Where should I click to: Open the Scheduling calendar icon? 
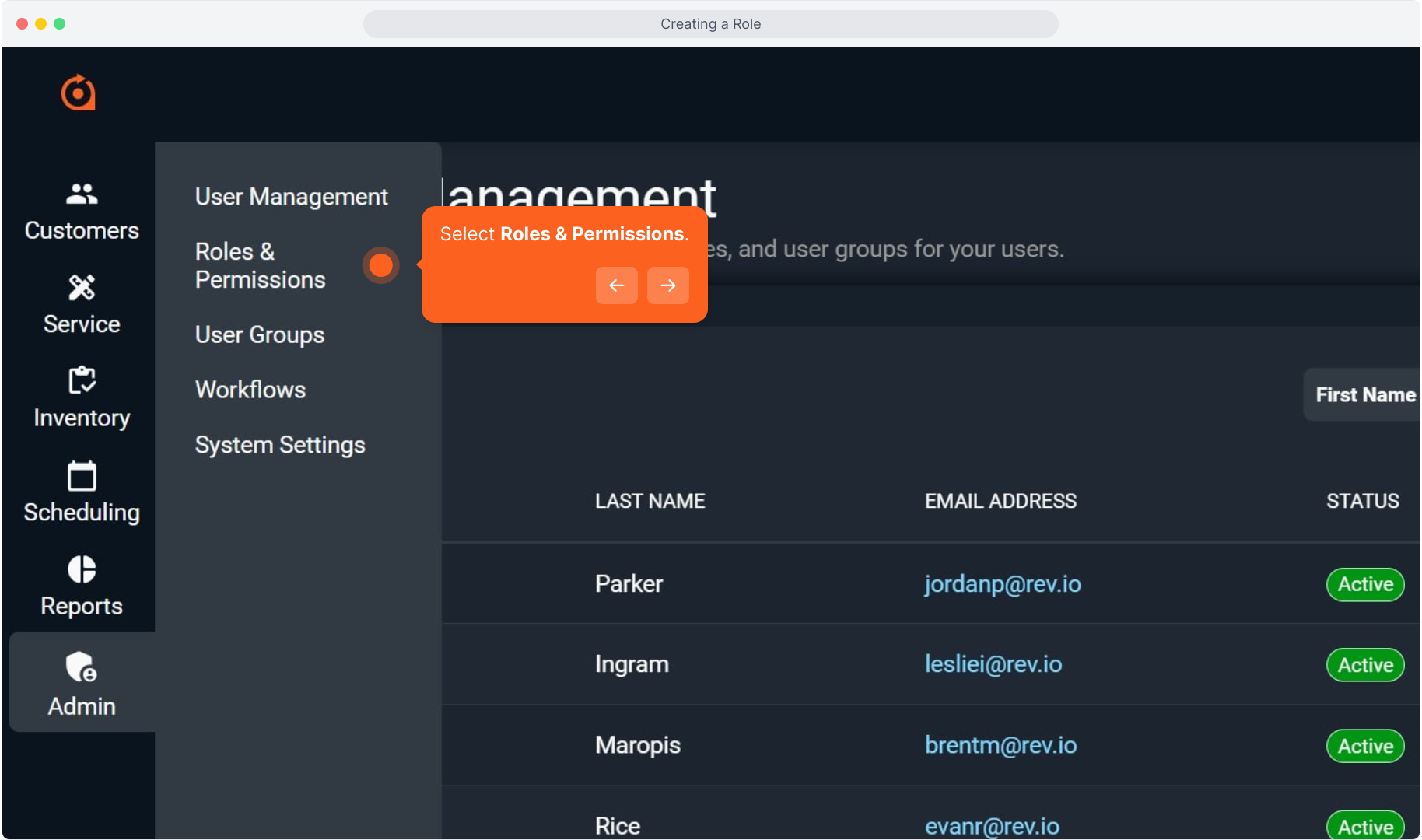coord(82,476)
